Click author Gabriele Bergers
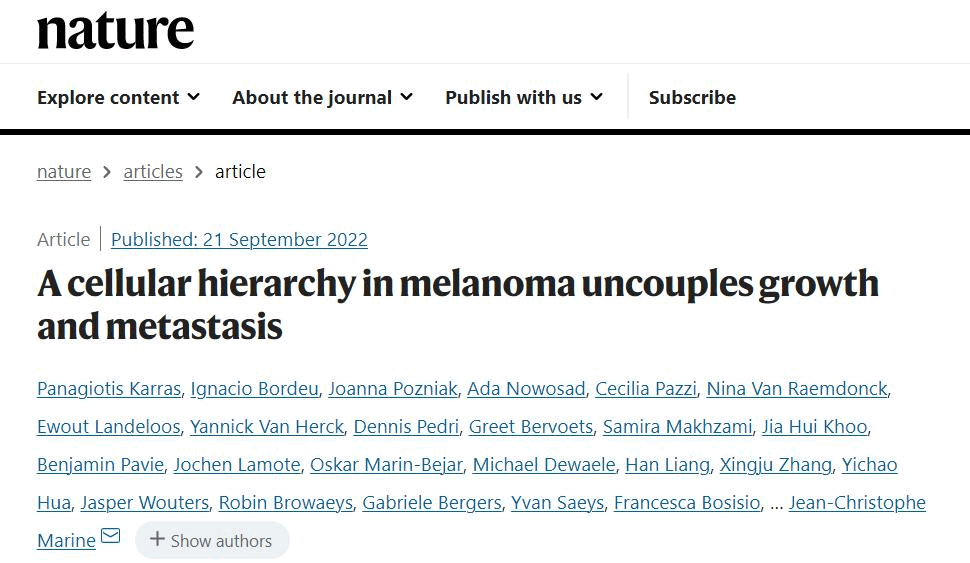The height and width of the screenshot is (563, 970). (431, 502)
